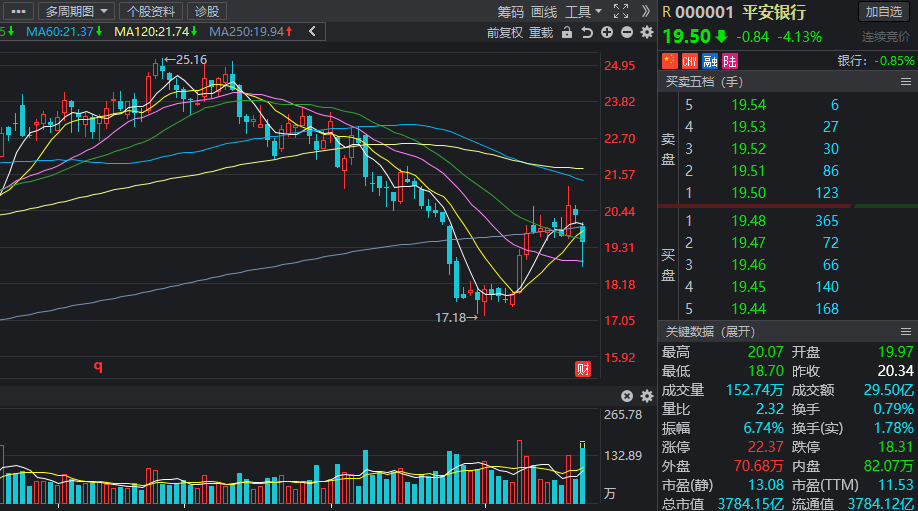Click the 连续竞价 status label
The width and height of the screenshot is (918, 511).
pos(886,37)
